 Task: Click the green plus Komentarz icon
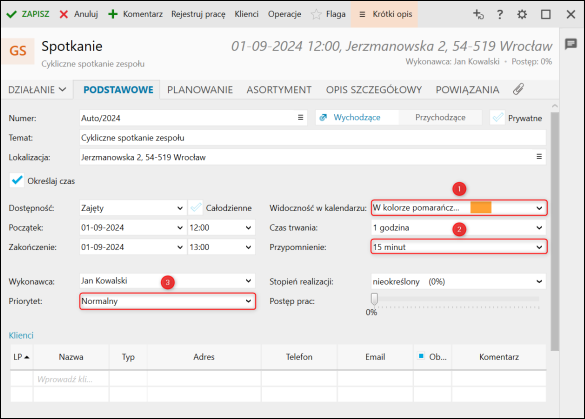pyautogui.click(x=113, y=14)
